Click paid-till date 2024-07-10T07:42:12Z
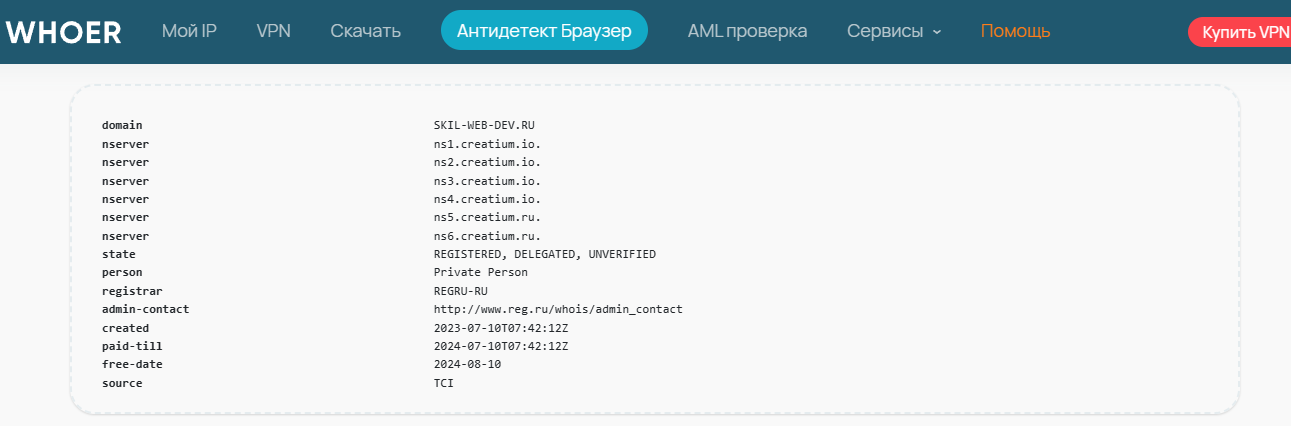This screenshot has width=1291, height=426. tap(501, 346)
